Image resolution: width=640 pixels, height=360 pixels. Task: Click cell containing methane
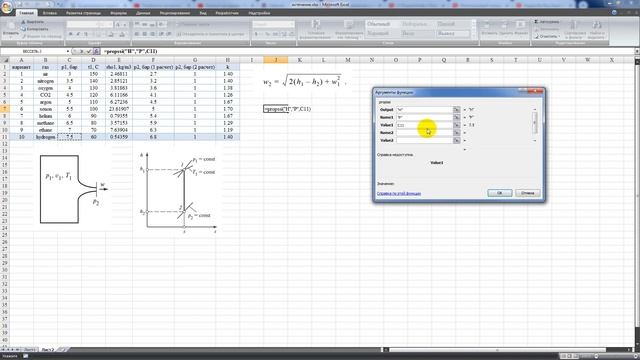coord(45,123)
